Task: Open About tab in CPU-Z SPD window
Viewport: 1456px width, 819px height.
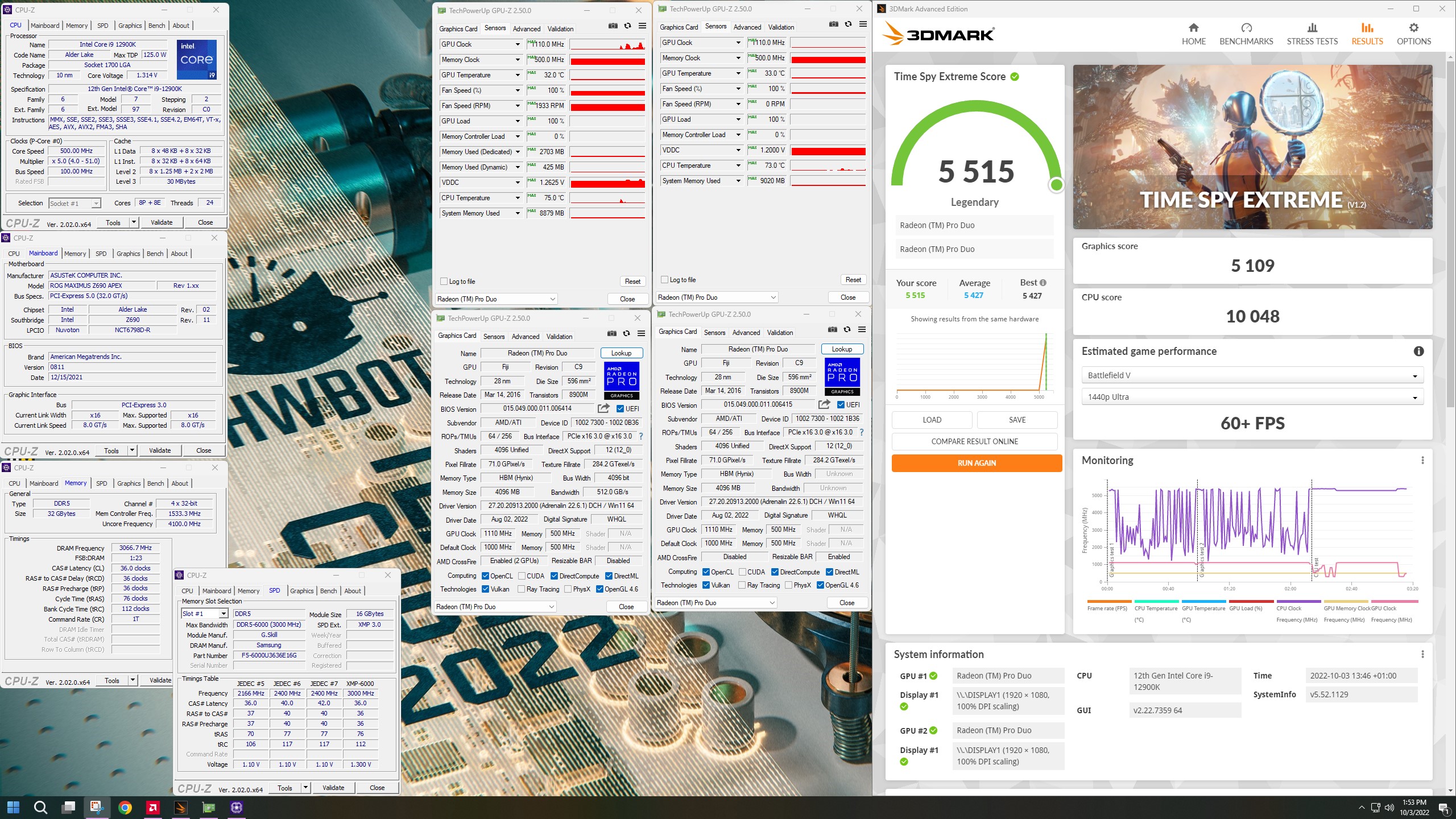Action: 353,591
